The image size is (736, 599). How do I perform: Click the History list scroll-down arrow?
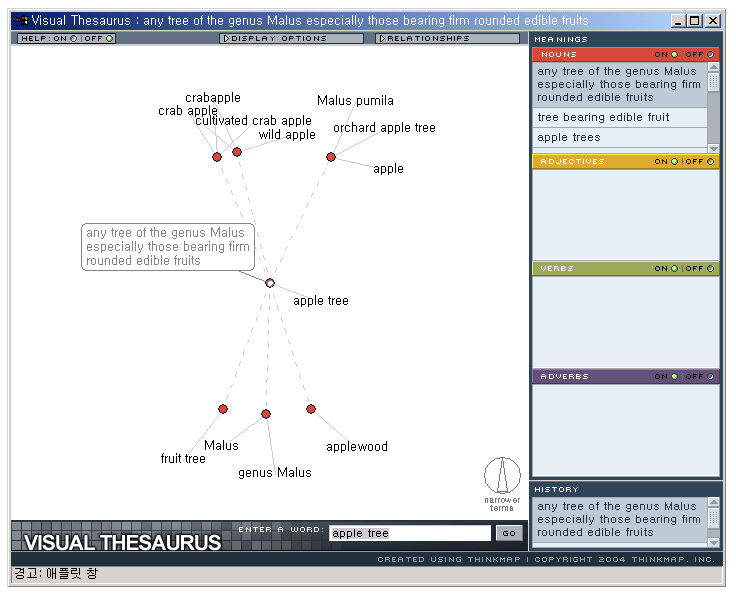tap(713, 543)
